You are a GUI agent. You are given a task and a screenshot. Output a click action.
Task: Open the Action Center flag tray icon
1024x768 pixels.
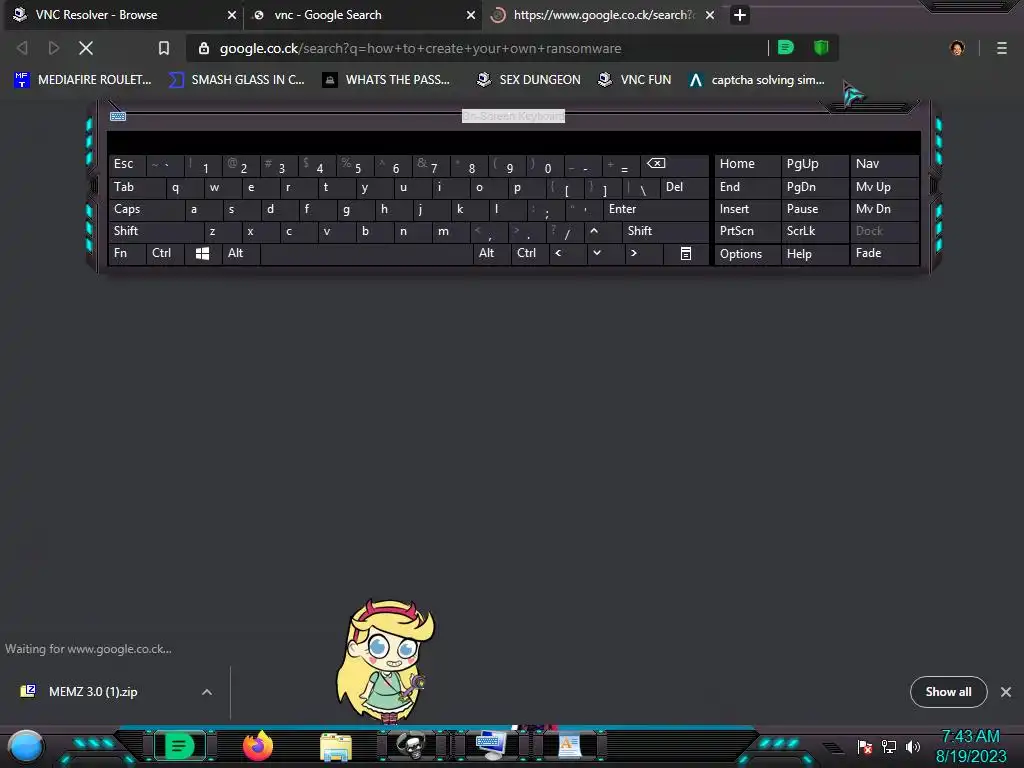pyautogui.click(x=865, y=746)
